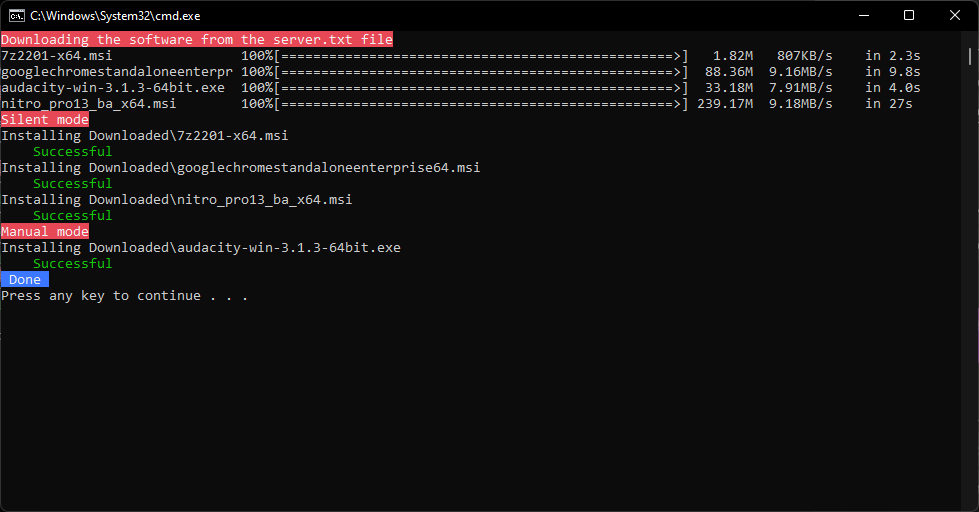Image resolution: width=979 pixels, height=512 pixels.
Task: Click the window title C:\Windows\System32\cmd.exe
Action: [115, 16]
